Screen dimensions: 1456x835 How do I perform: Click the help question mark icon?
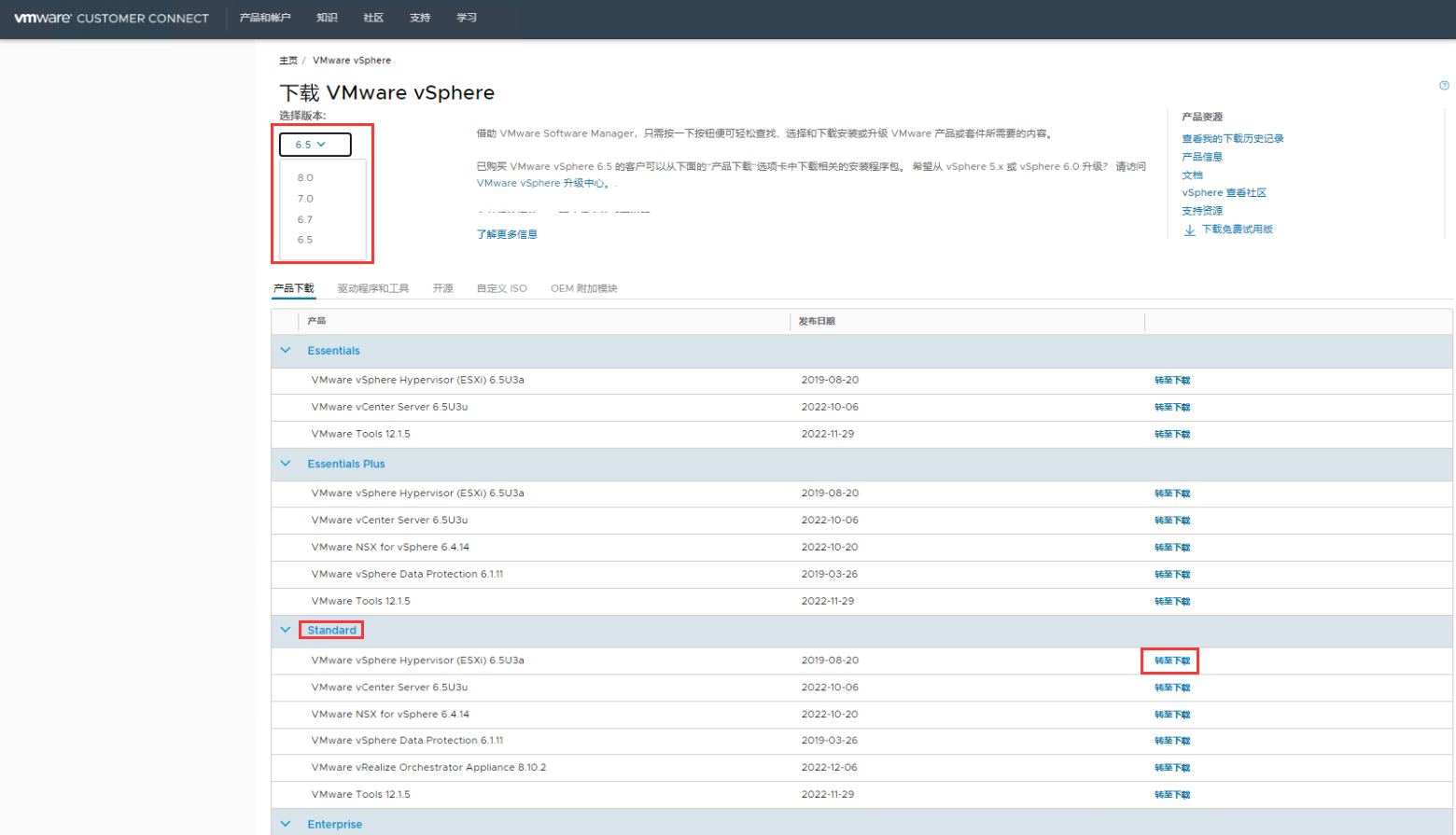click(1444, 85)
